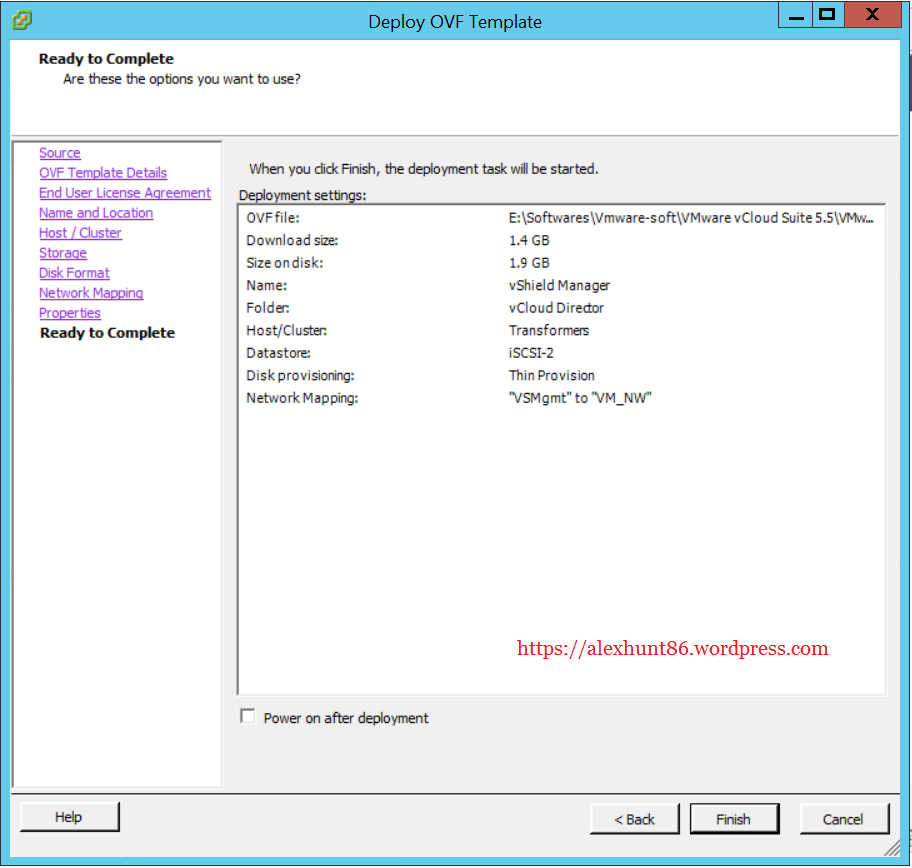Click the Transformers host/cluster value
The height and width of the screenshot is (868, 912).
click(548, 330)
